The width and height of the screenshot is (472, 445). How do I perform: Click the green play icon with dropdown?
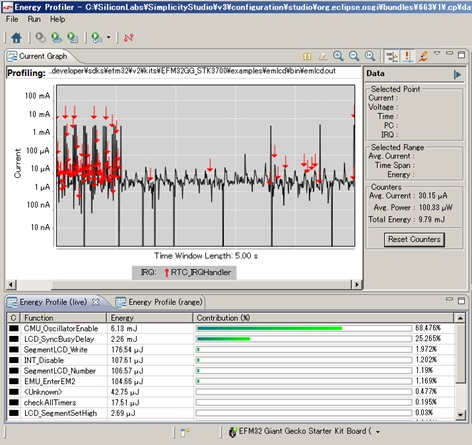97,38
